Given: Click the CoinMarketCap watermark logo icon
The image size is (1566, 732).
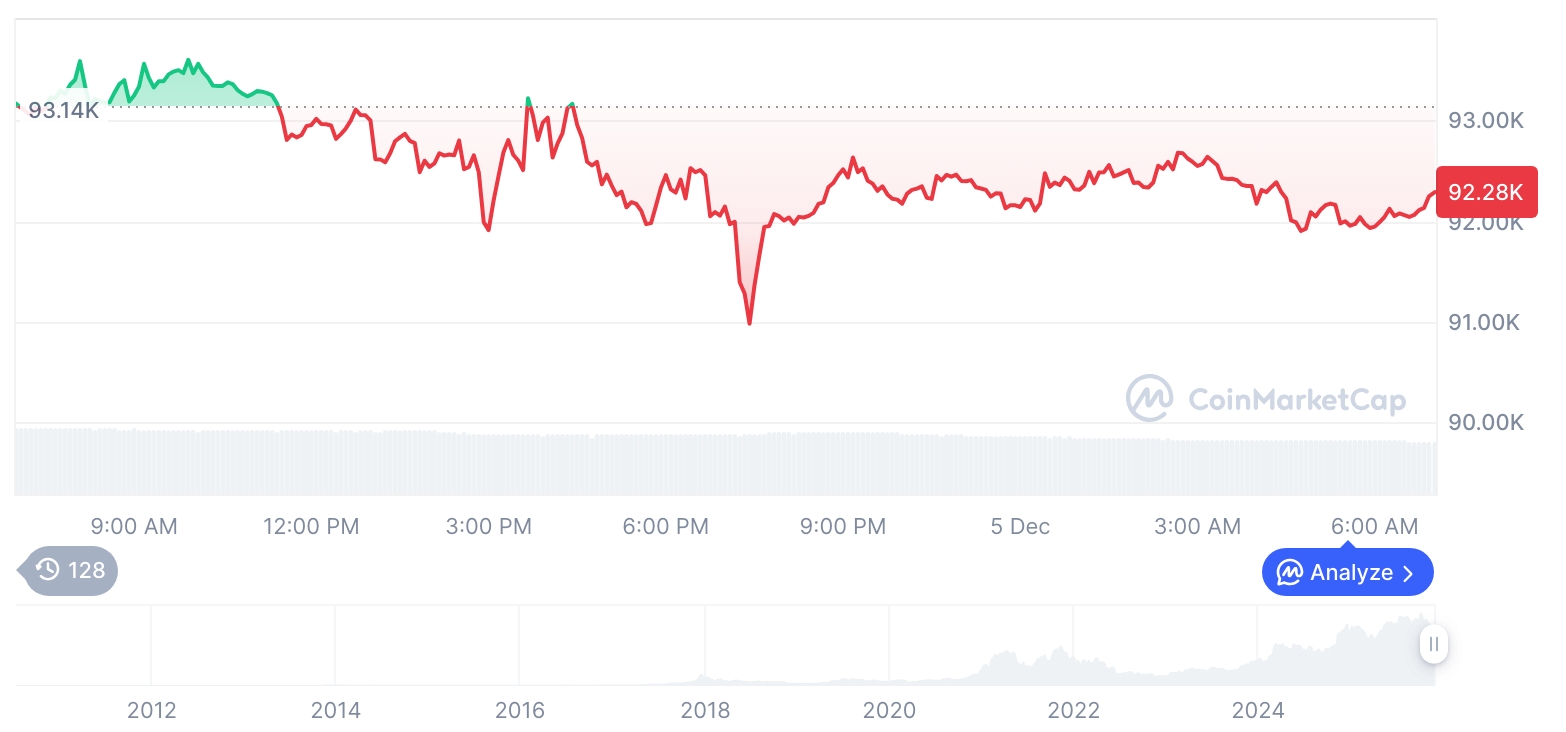Looking at the screenshot, I should pyautogui.click(x=1149, y=398).
